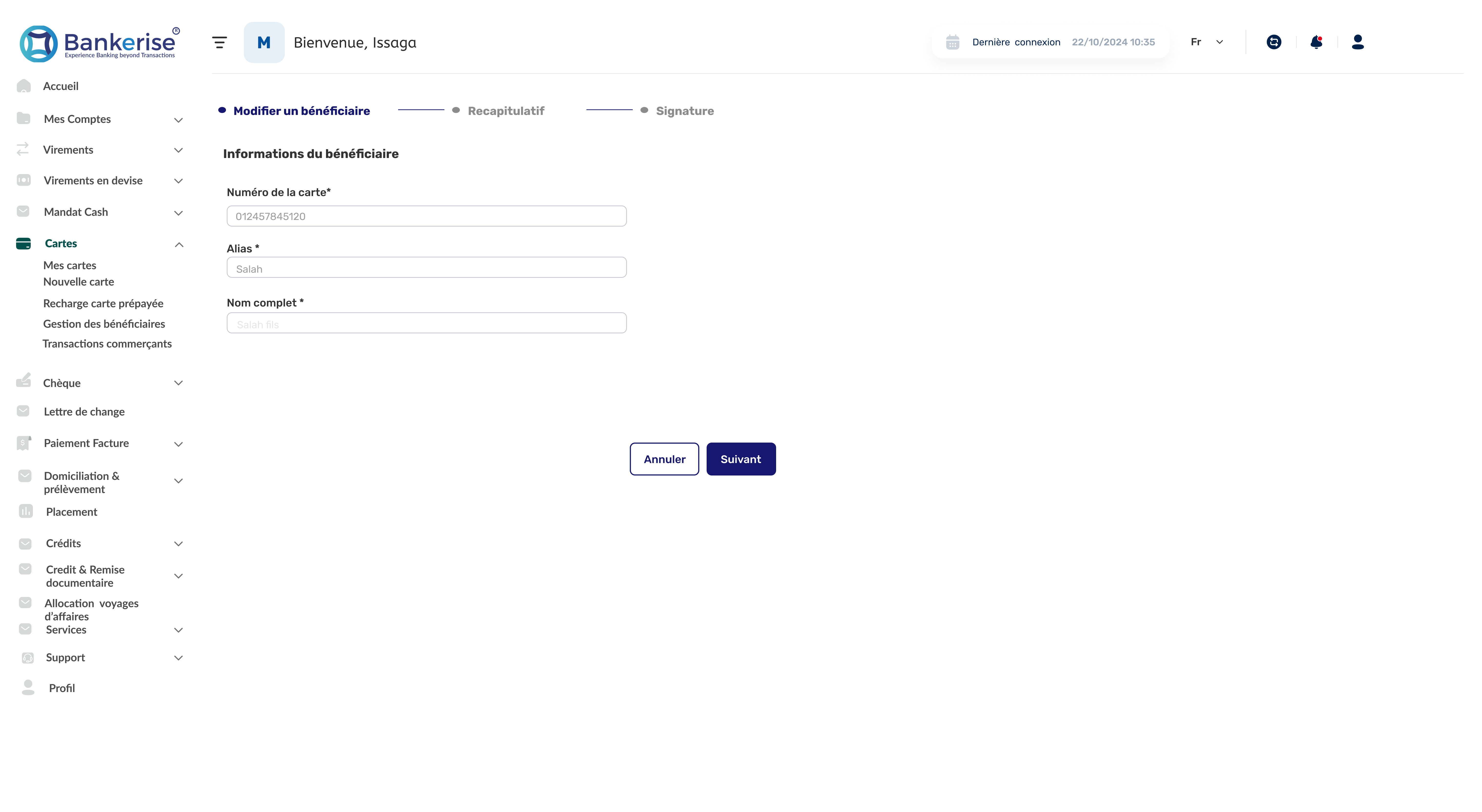1482x812 pixels.
Task: Click the Bankerise logo
Action: tap(99, 43)
